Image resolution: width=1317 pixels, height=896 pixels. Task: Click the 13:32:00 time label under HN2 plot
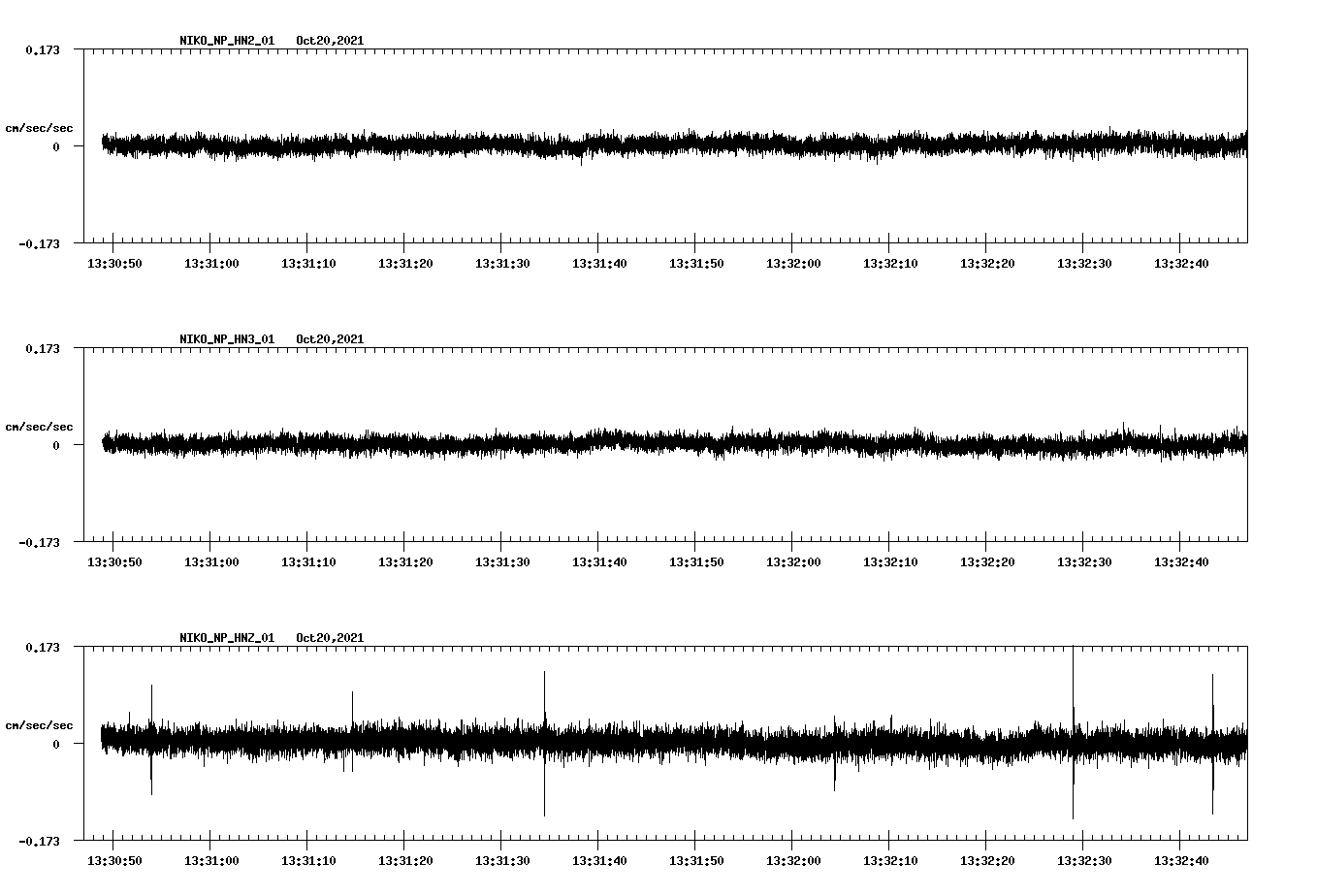[x=793, y=264]
